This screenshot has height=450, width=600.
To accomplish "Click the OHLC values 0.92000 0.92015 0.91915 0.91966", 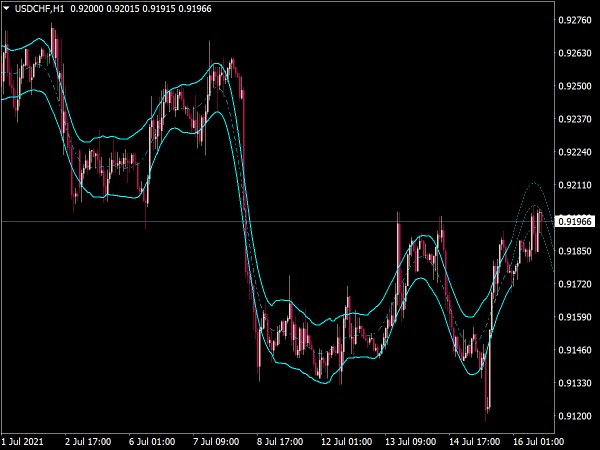I will click(x=141, y=8).
